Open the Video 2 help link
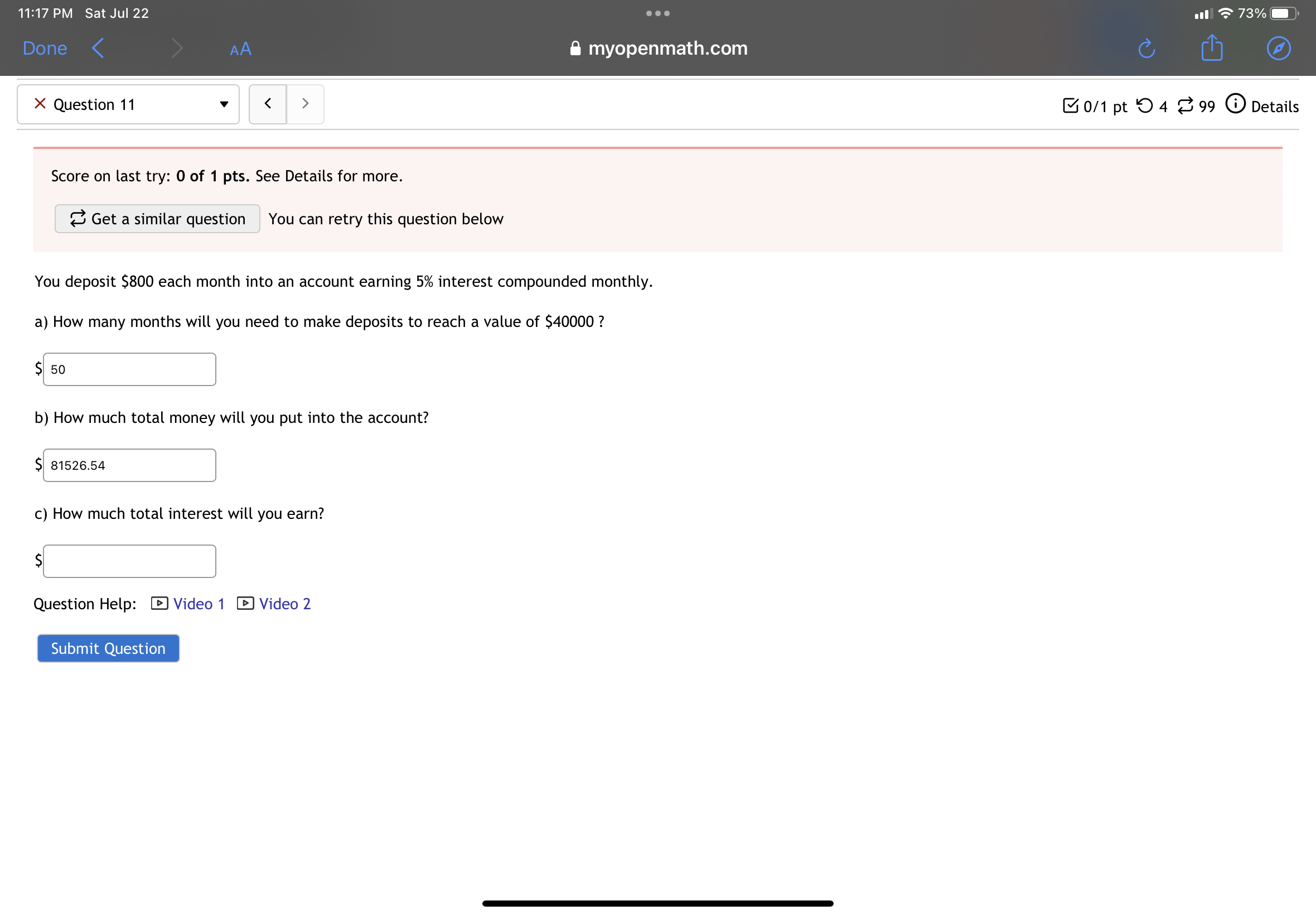Image resolution: width=1316 pixels, height=915 pixels. coord(284,604)
